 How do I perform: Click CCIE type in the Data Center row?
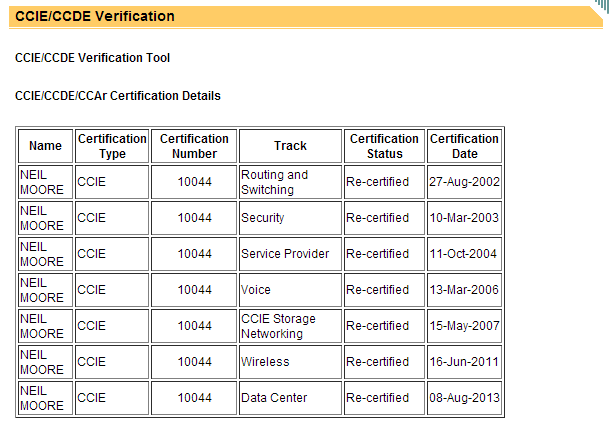[x=91, y=398]
